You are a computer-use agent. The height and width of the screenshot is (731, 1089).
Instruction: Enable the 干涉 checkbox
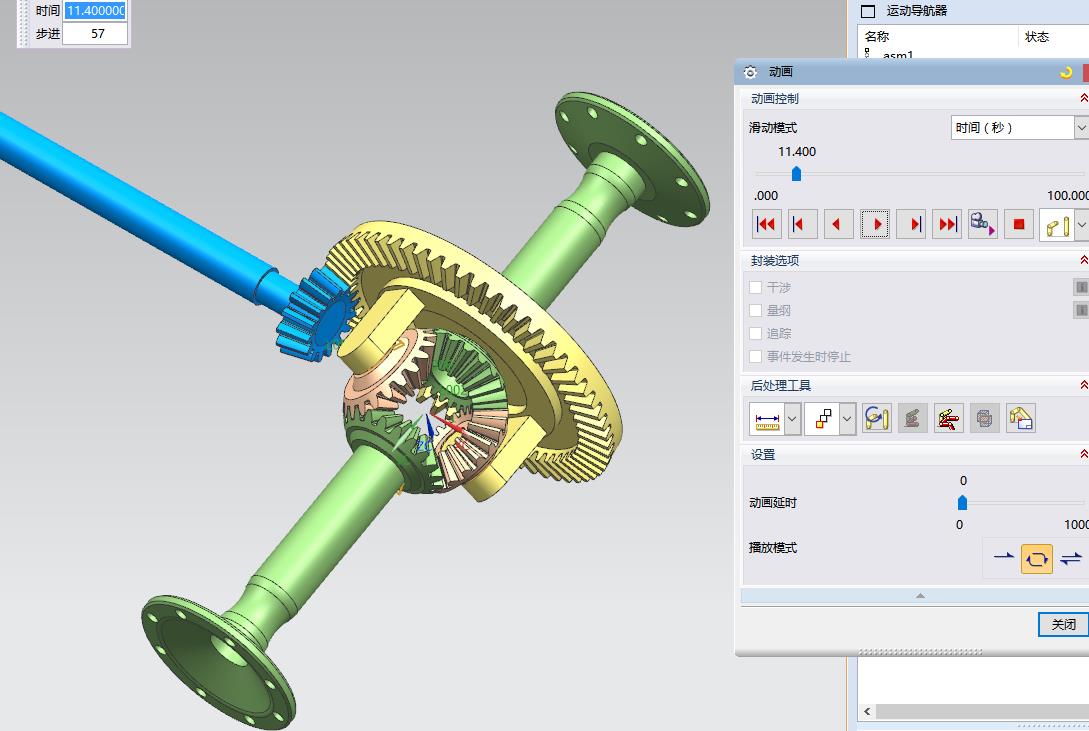(x=756, y=287)
